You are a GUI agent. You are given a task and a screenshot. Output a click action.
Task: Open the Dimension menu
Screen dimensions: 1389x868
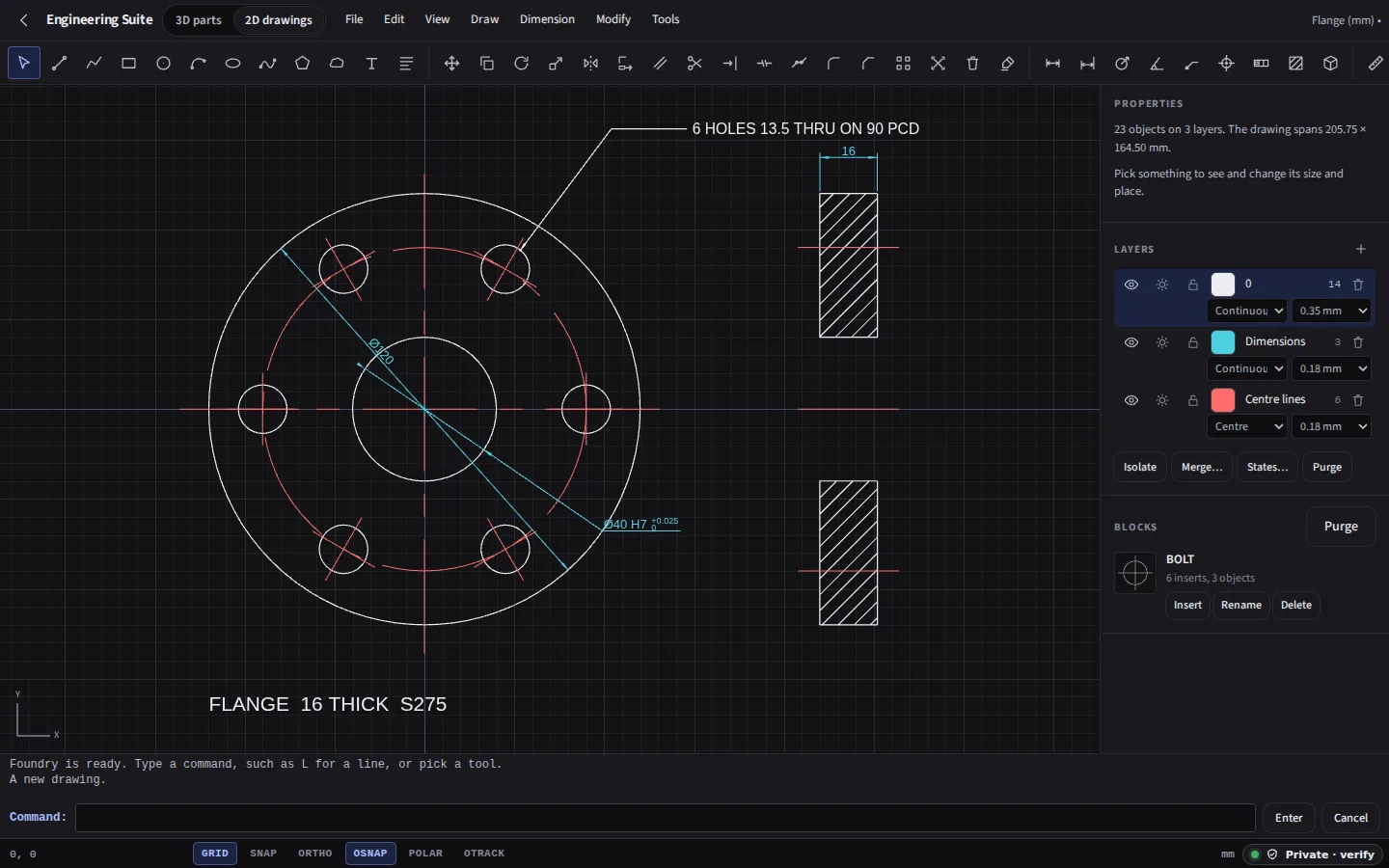[547, 19]
